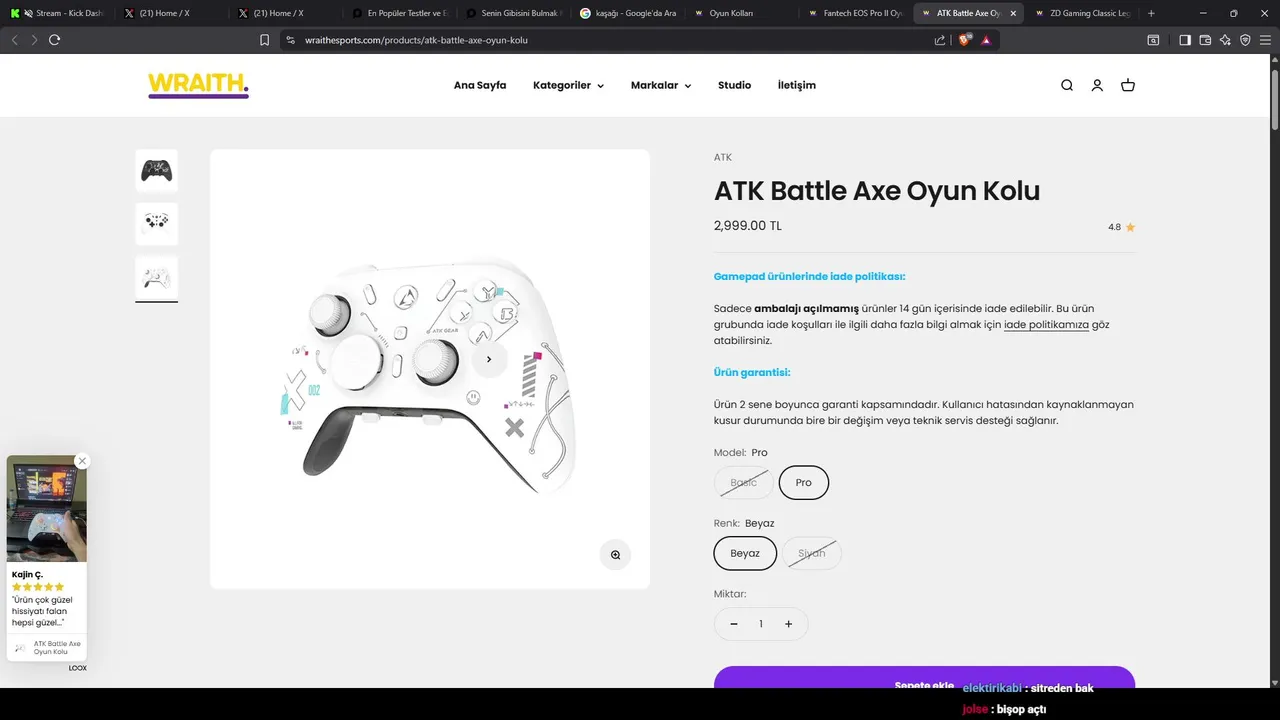Select the crossed-out Siyah color option

(811, 553)
